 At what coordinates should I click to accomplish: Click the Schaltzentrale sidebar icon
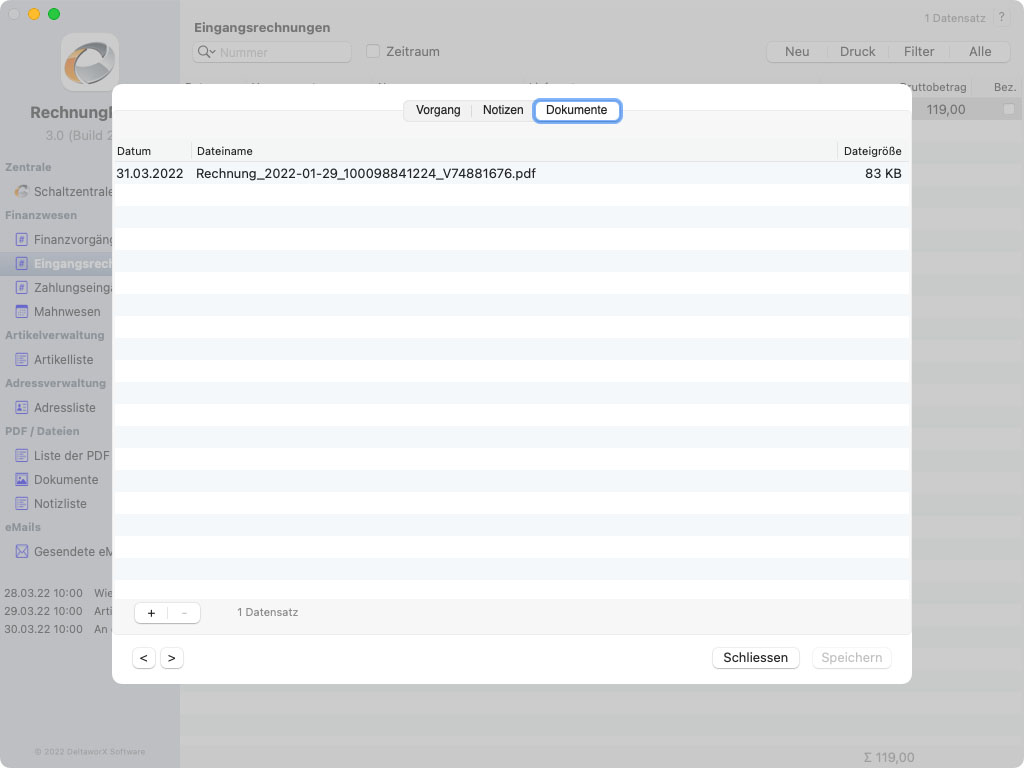(21, 191)
